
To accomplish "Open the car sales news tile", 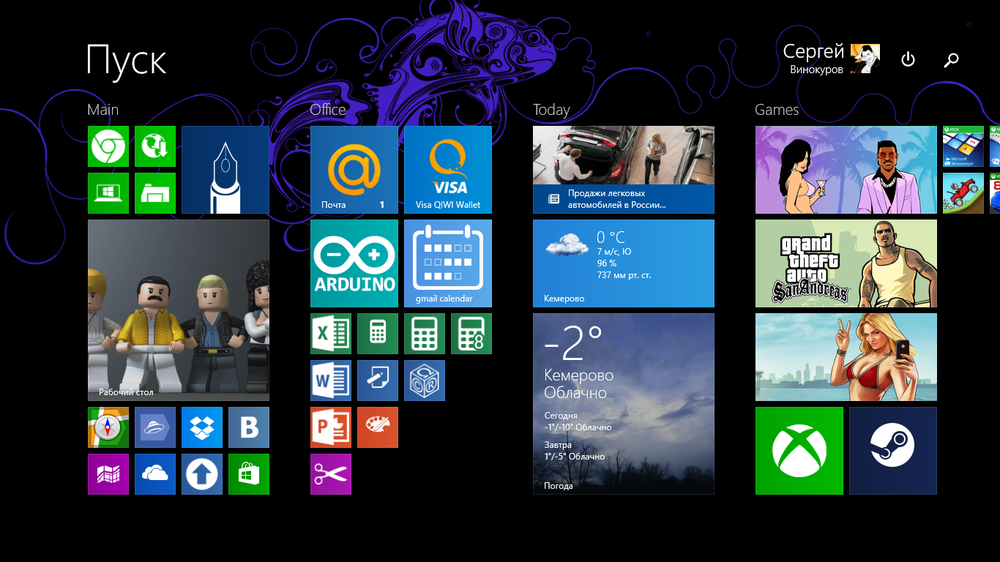I will [624, 170].
